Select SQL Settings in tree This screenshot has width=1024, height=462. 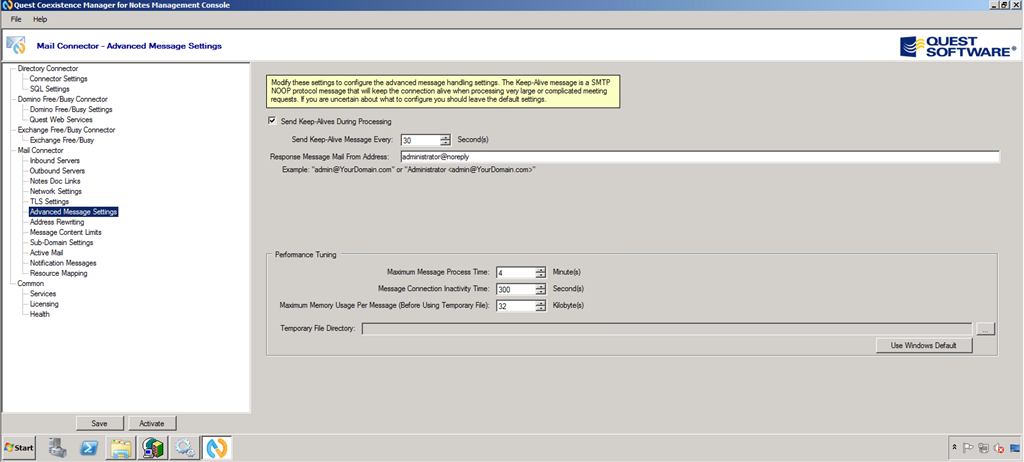[50, 89]
